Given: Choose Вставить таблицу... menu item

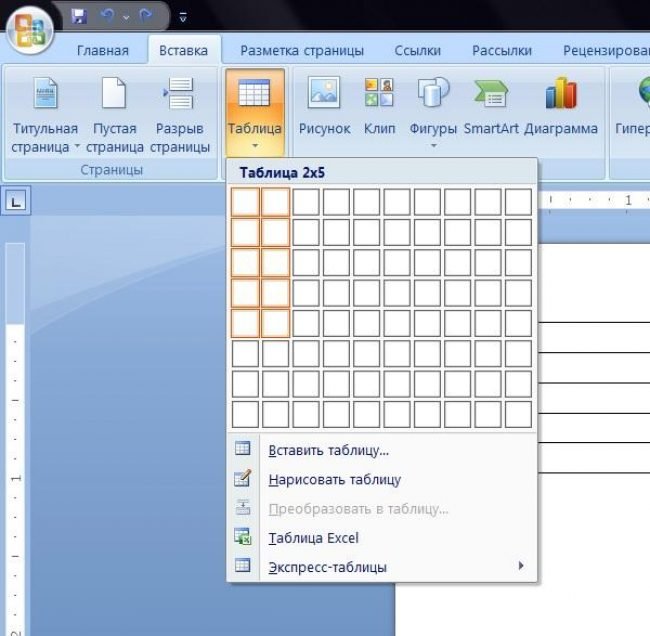Looking at the screenshot, I should [x=329, y=450].
